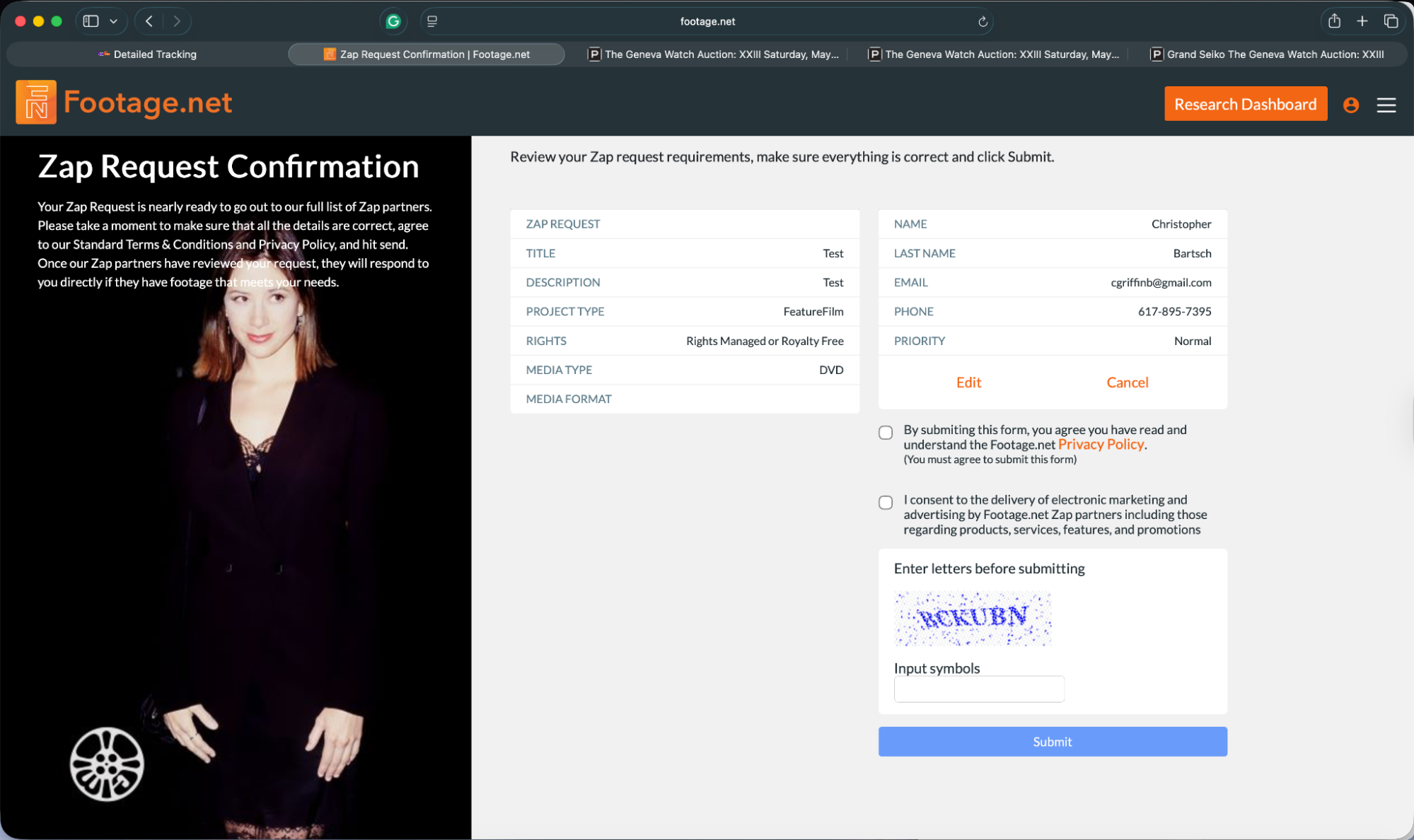This screenshot has width=1414, height=840.
Task: Go forward with the forward arrow
Action: tap(177, 21)
